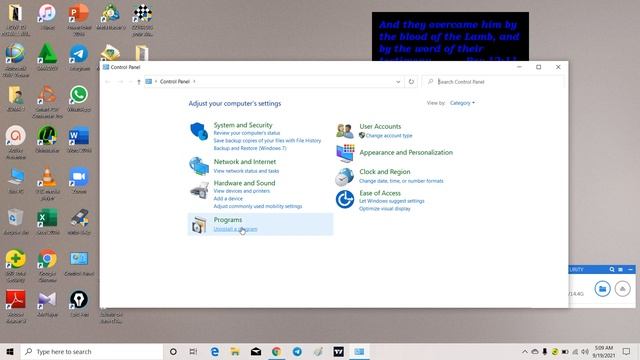Open the WhatsApp desktop shortcut
This screenshot has height=360, width=640.
(79, 99)
